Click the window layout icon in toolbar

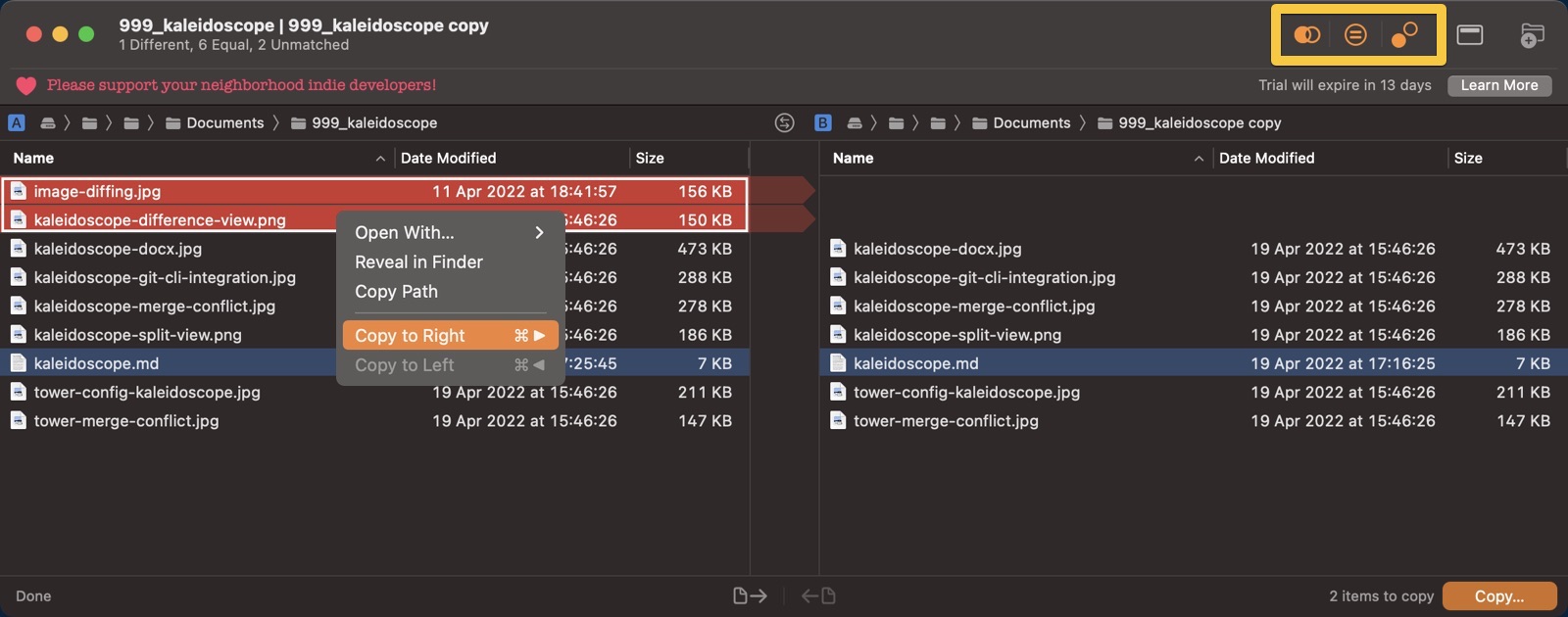click(x=1469, y=35)
